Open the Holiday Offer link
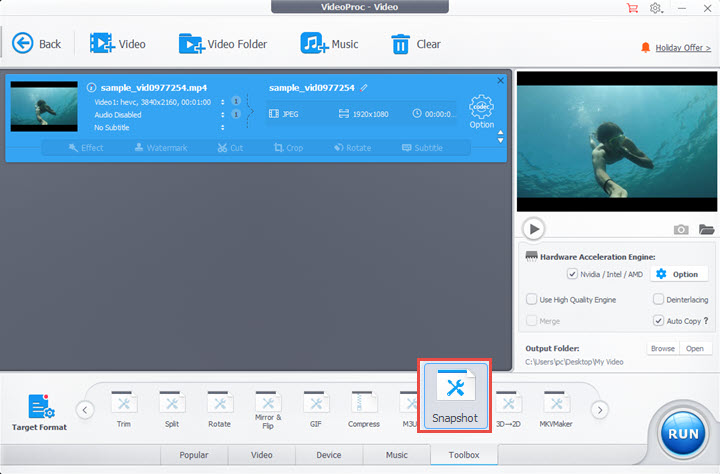Image resolution: width=720 pixels, height=474 pixels. [683, 48]
